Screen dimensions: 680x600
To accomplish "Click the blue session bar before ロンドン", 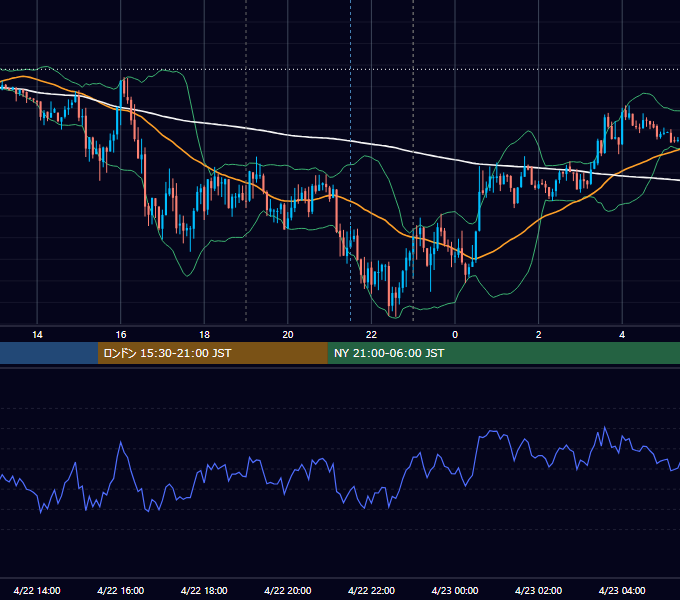I will [49, 353].
